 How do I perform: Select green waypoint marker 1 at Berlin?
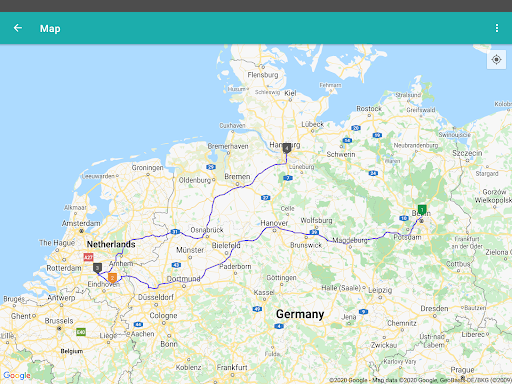coord(422,210)
